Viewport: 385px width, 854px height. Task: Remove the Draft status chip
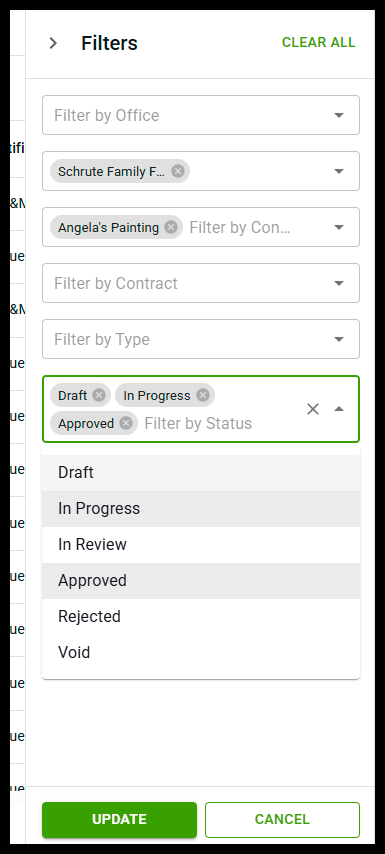tap(99, 395)
